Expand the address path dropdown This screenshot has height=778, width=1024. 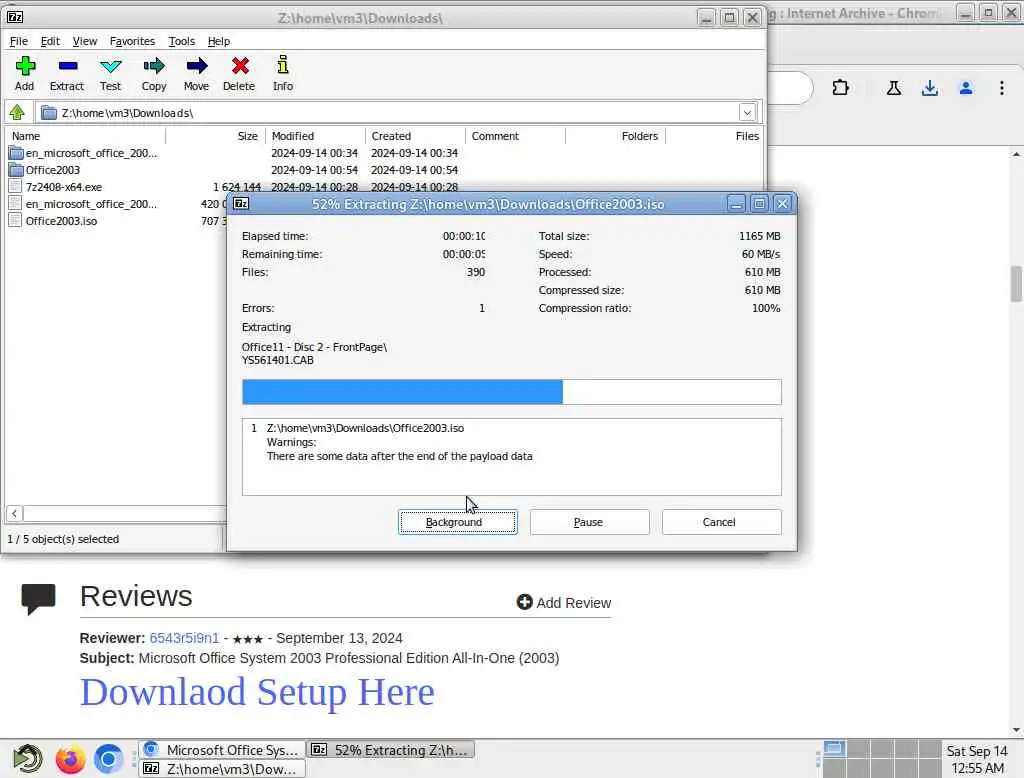click(747, 112)
